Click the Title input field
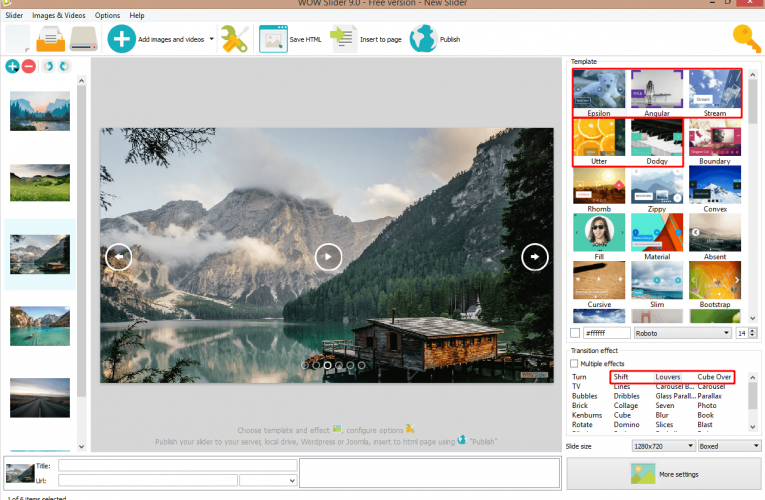765x500 pixels. [178, 465]
